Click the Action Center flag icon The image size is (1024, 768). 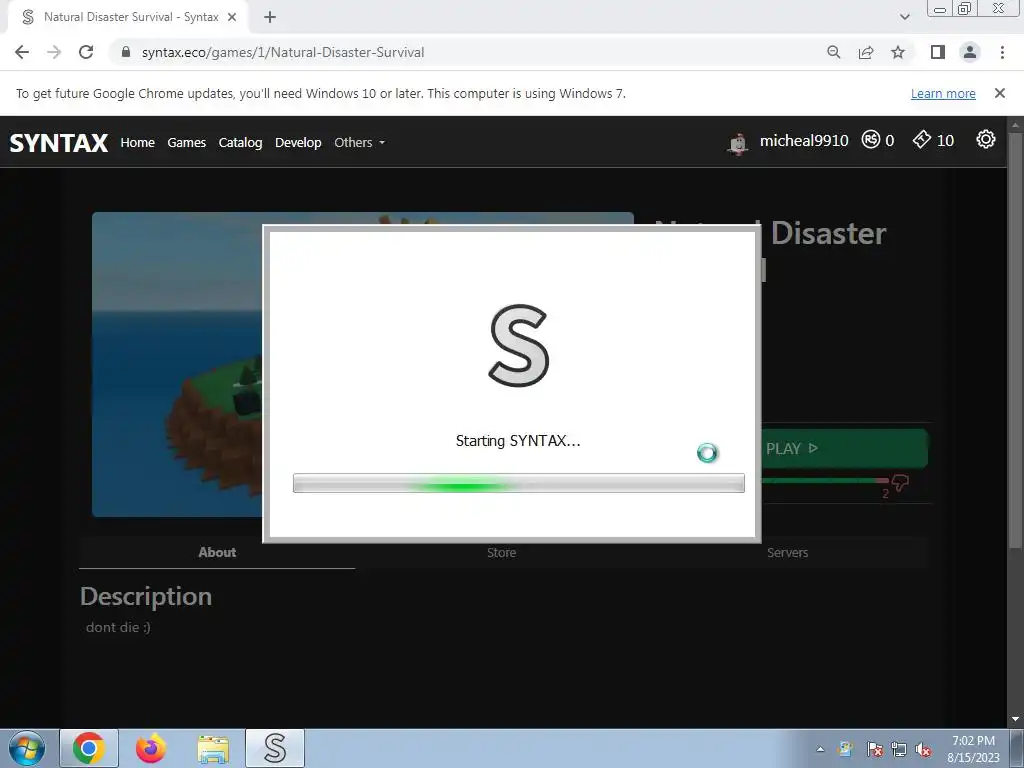874,749
